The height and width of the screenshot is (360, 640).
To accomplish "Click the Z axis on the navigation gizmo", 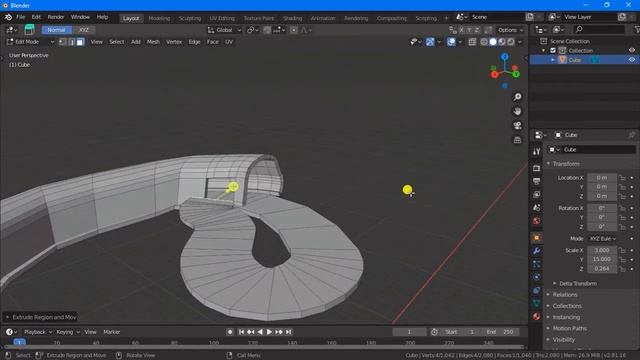I will (505, 56).
